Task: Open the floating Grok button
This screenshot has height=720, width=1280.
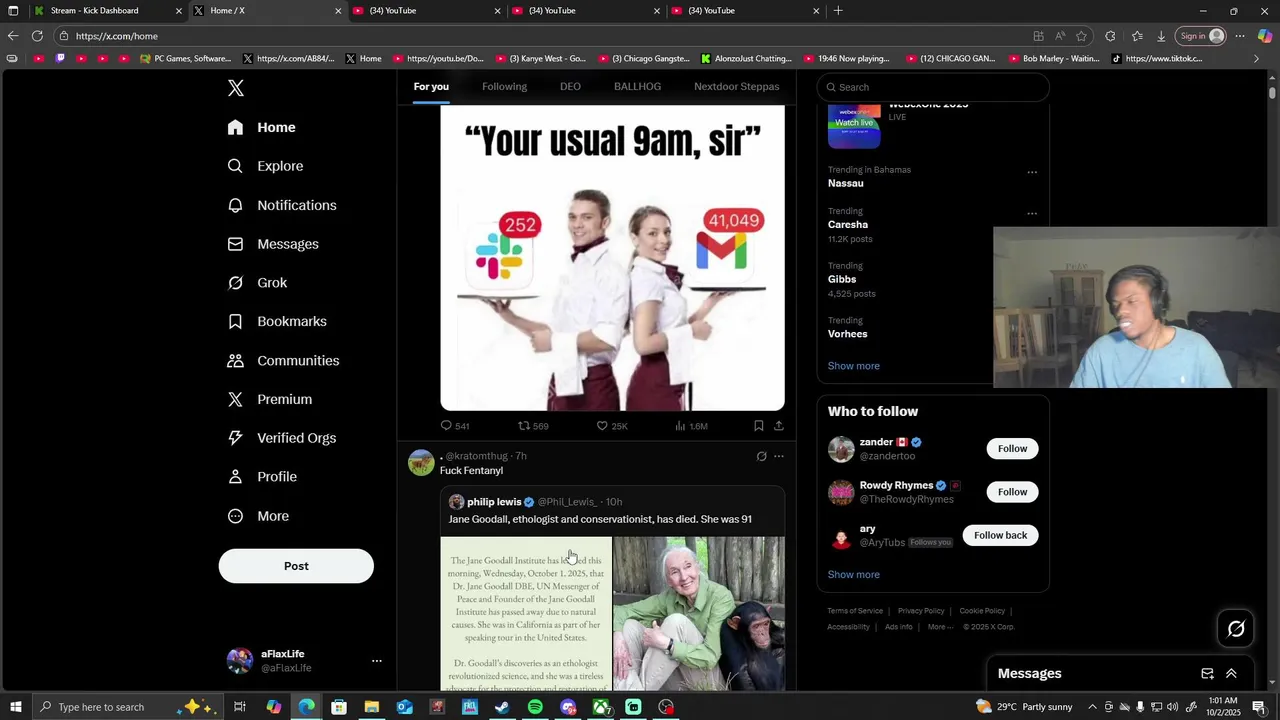Action: 1236,629
